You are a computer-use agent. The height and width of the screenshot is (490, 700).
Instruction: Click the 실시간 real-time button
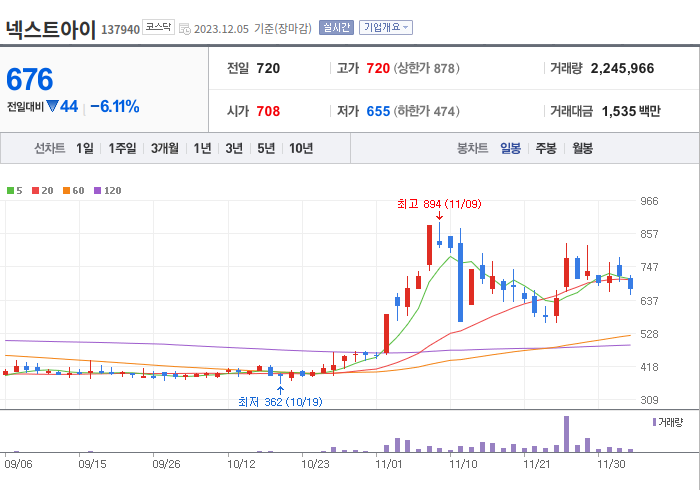click(336, 28)
